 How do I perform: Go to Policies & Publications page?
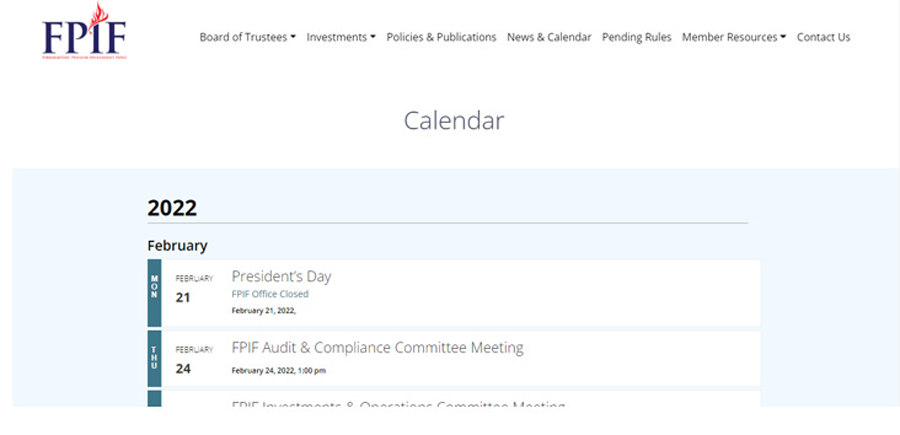[x=441, y=37]
